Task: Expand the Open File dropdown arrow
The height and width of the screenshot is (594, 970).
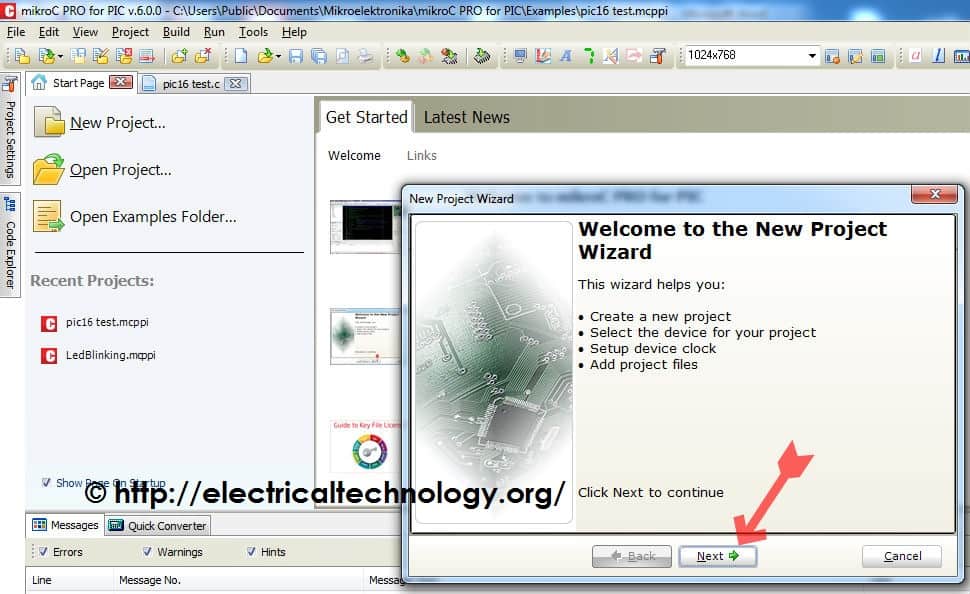Action: (278, 57)
